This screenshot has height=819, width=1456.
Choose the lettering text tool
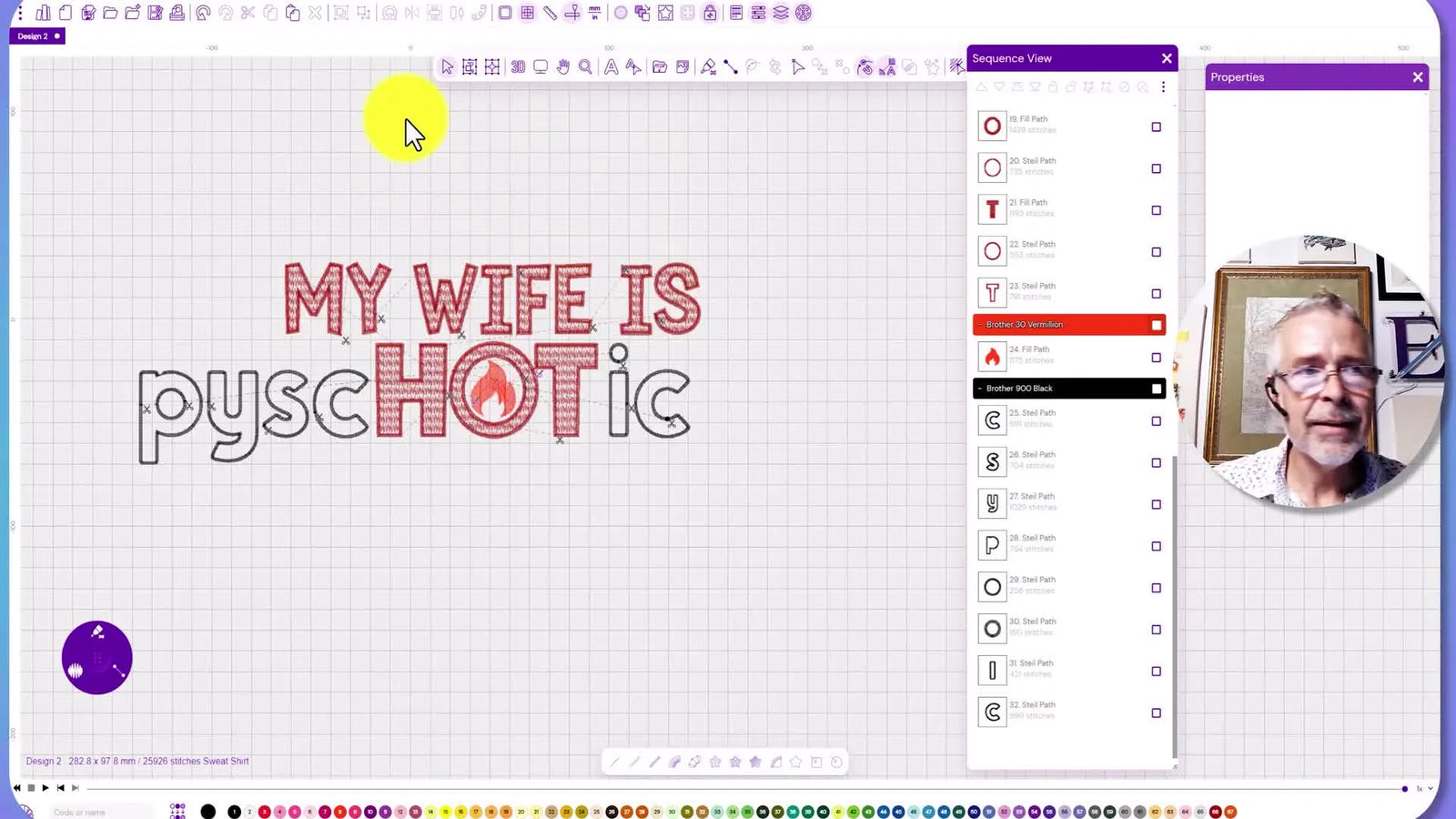click(611, 67)
